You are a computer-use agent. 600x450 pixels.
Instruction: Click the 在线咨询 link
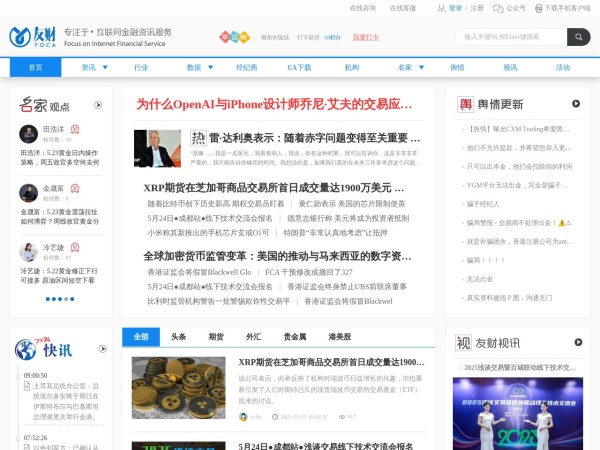click(x=363, y=8)
